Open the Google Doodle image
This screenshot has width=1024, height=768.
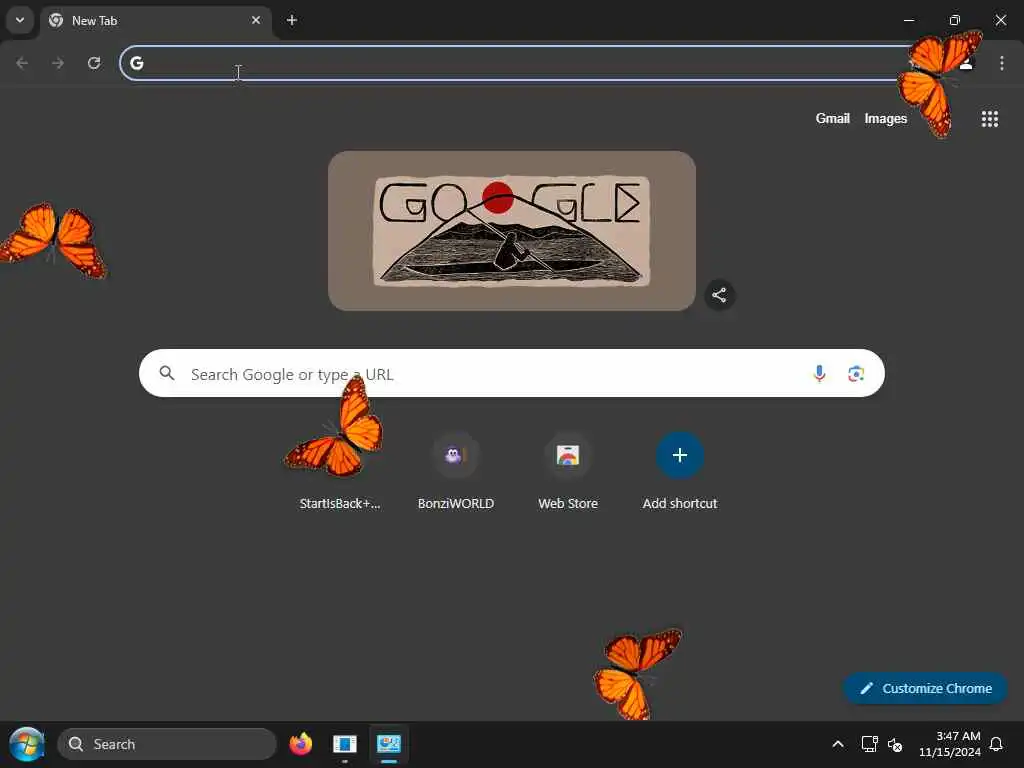(511, 231)
